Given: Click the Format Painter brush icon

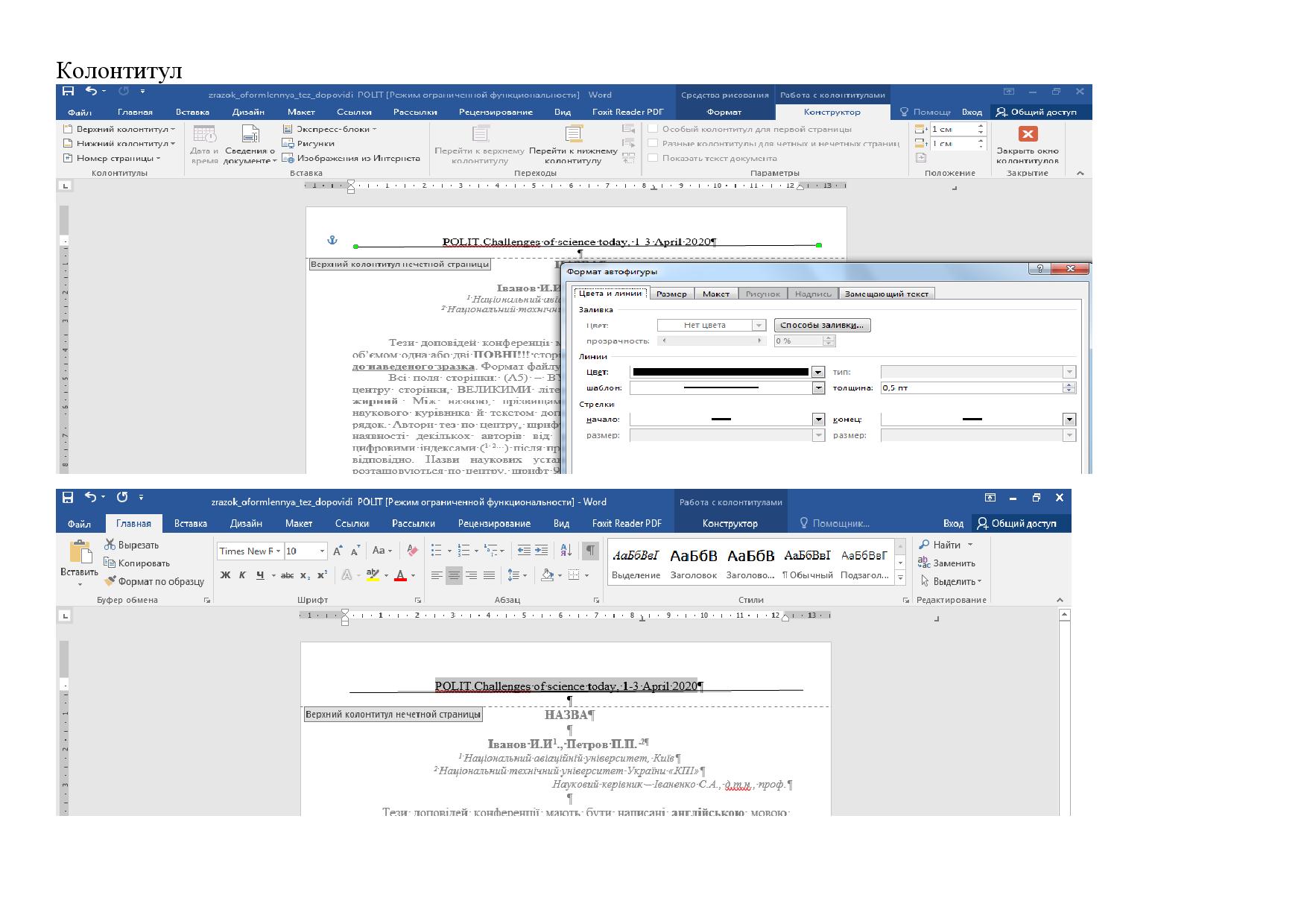Looking at the screenshot, I should 110,581.
